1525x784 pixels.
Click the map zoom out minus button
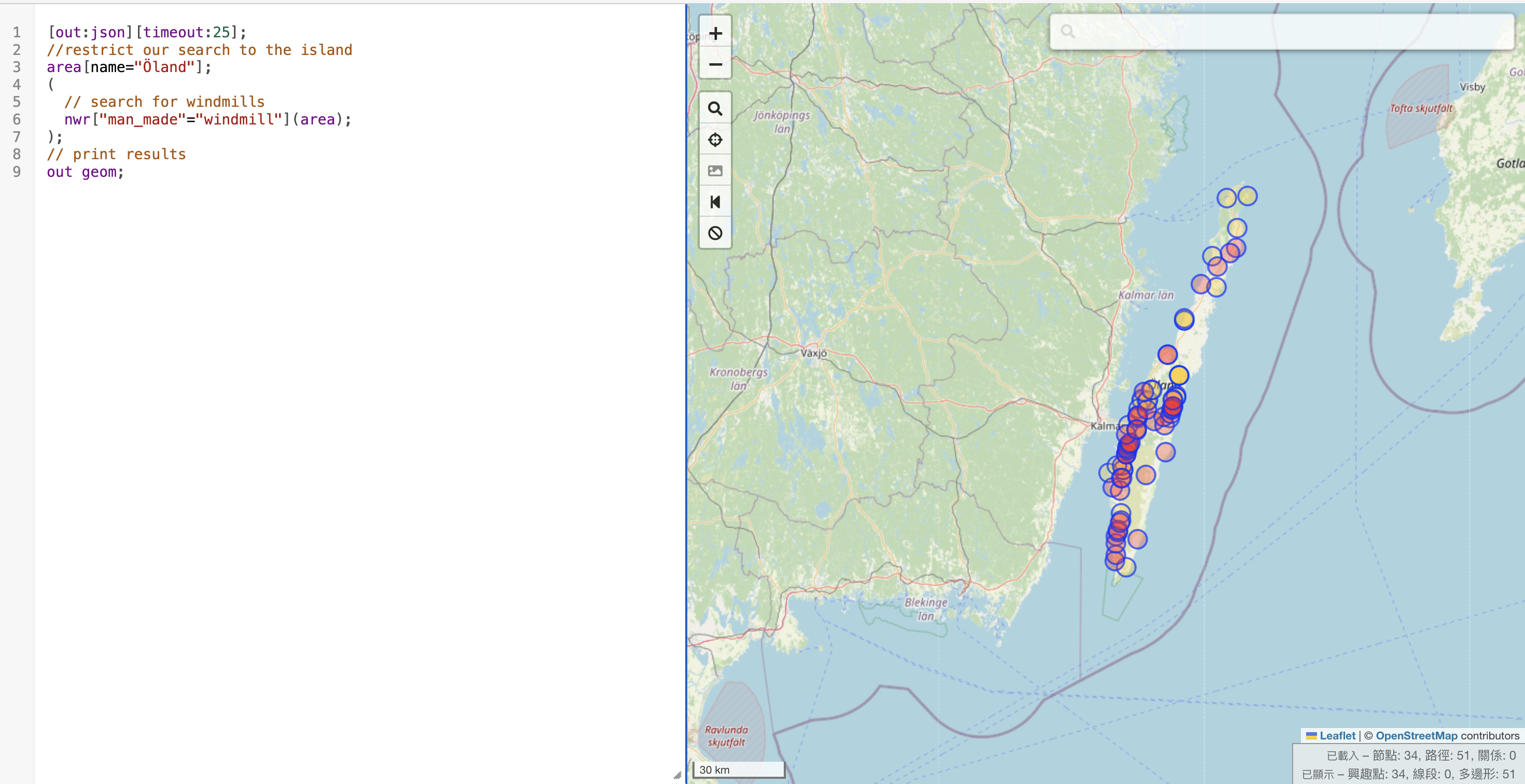(715, 64)
